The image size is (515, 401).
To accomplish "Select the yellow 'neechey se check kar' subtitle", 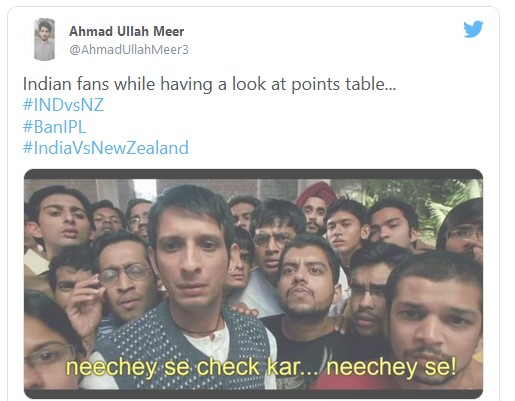I will [x=261, y=367].
